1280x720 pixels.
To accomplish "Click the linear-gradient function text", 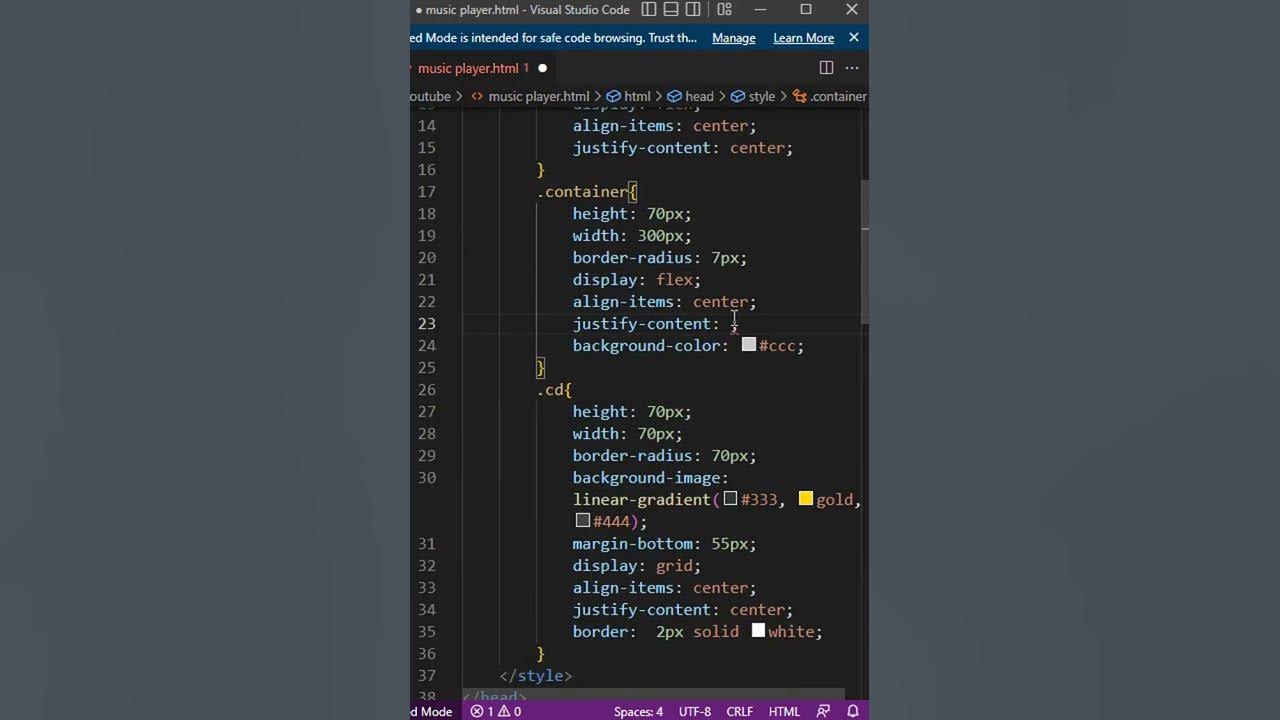I will pos(642,499).
